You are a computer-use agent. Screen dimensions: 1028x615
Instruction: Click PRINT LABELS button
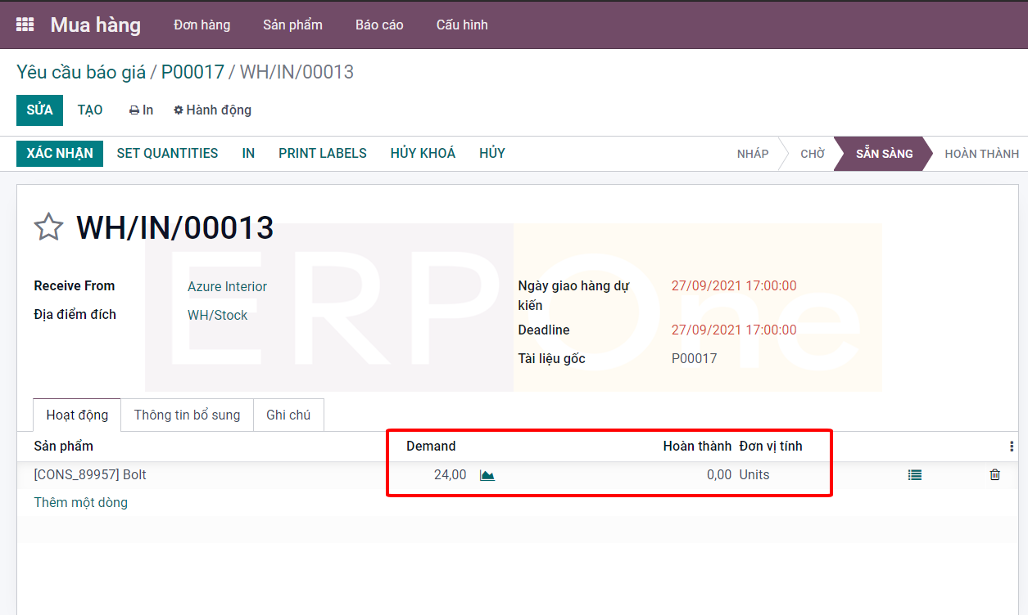tap(323, 153)
